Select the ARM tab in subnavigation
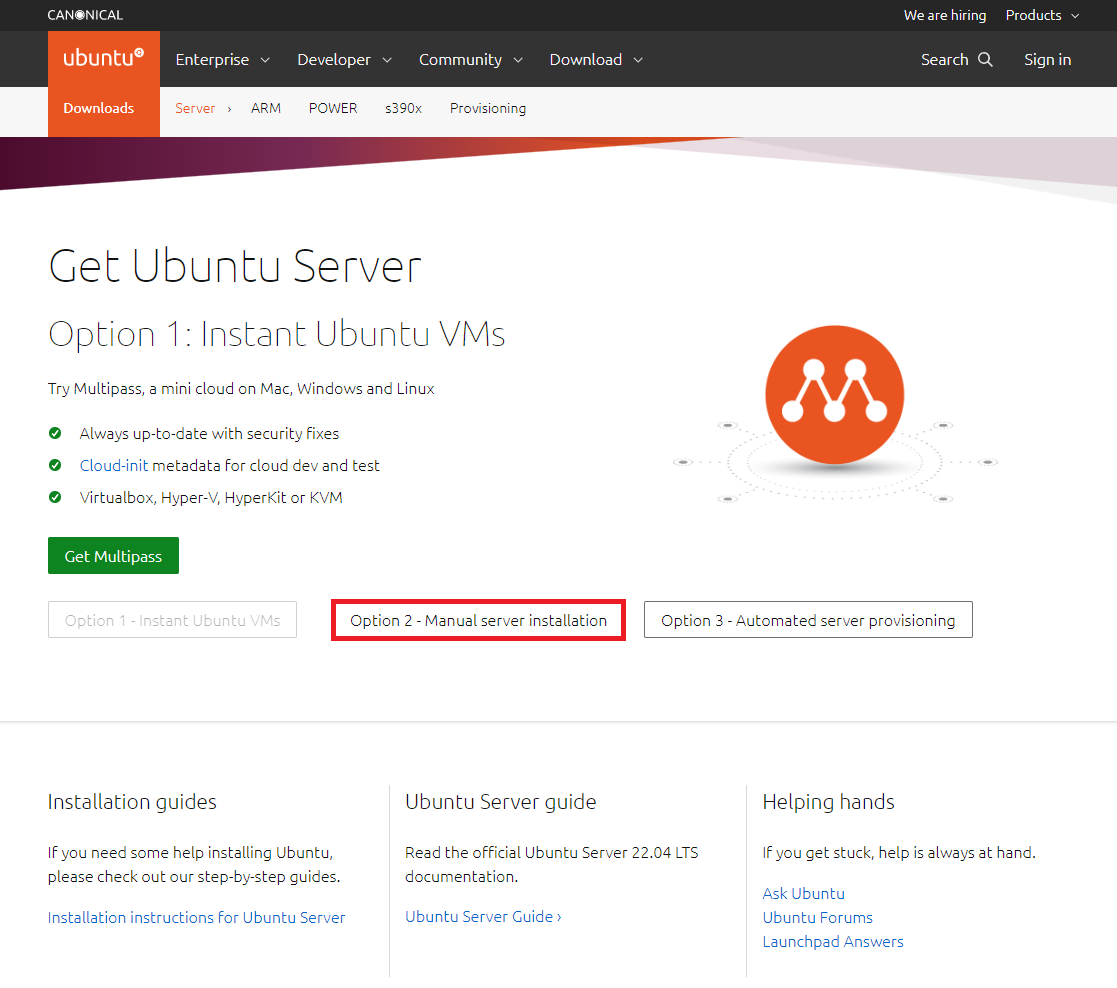Viewport: 1117px width, 988px height. (266, 108)
